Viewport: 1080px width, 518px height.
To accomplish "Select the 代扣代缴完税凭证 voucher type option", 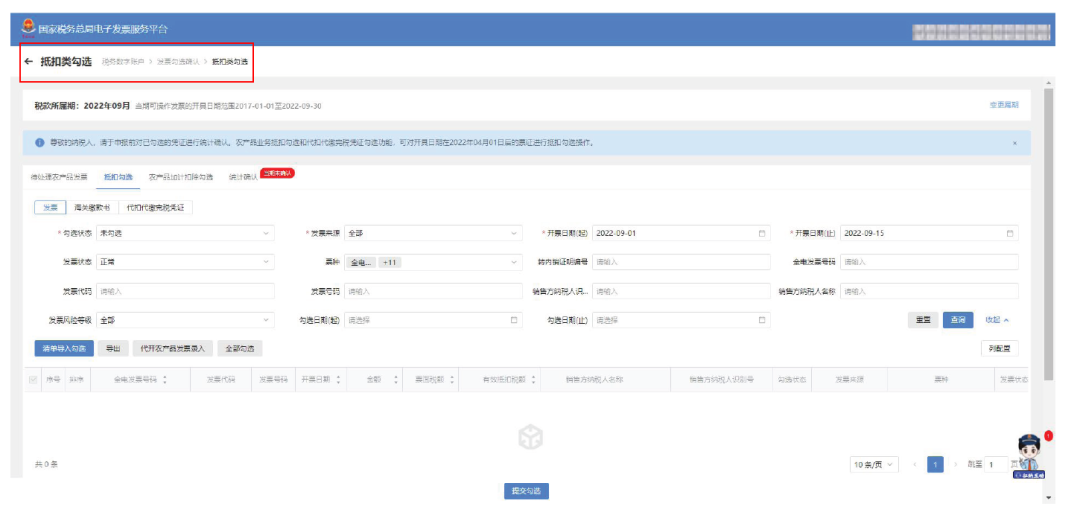I will click(154, 207).
